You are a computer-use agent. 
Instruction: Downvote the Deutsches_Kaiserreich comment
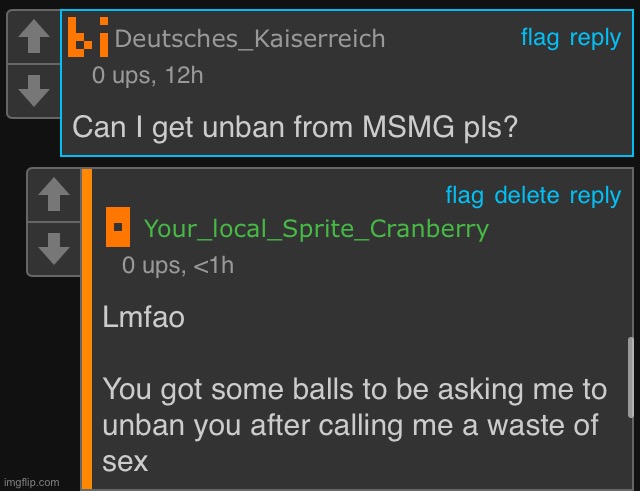(34, 91)
